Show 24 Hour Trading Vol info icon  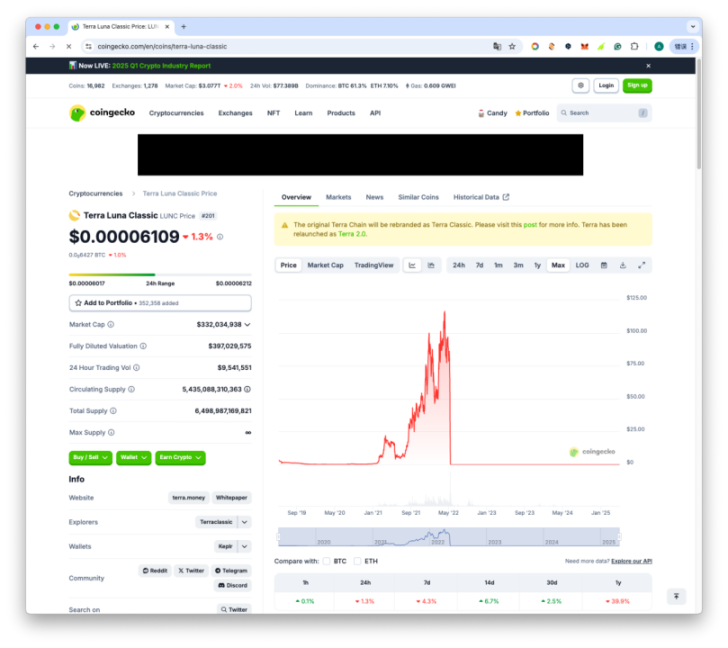tap(136, 368)
